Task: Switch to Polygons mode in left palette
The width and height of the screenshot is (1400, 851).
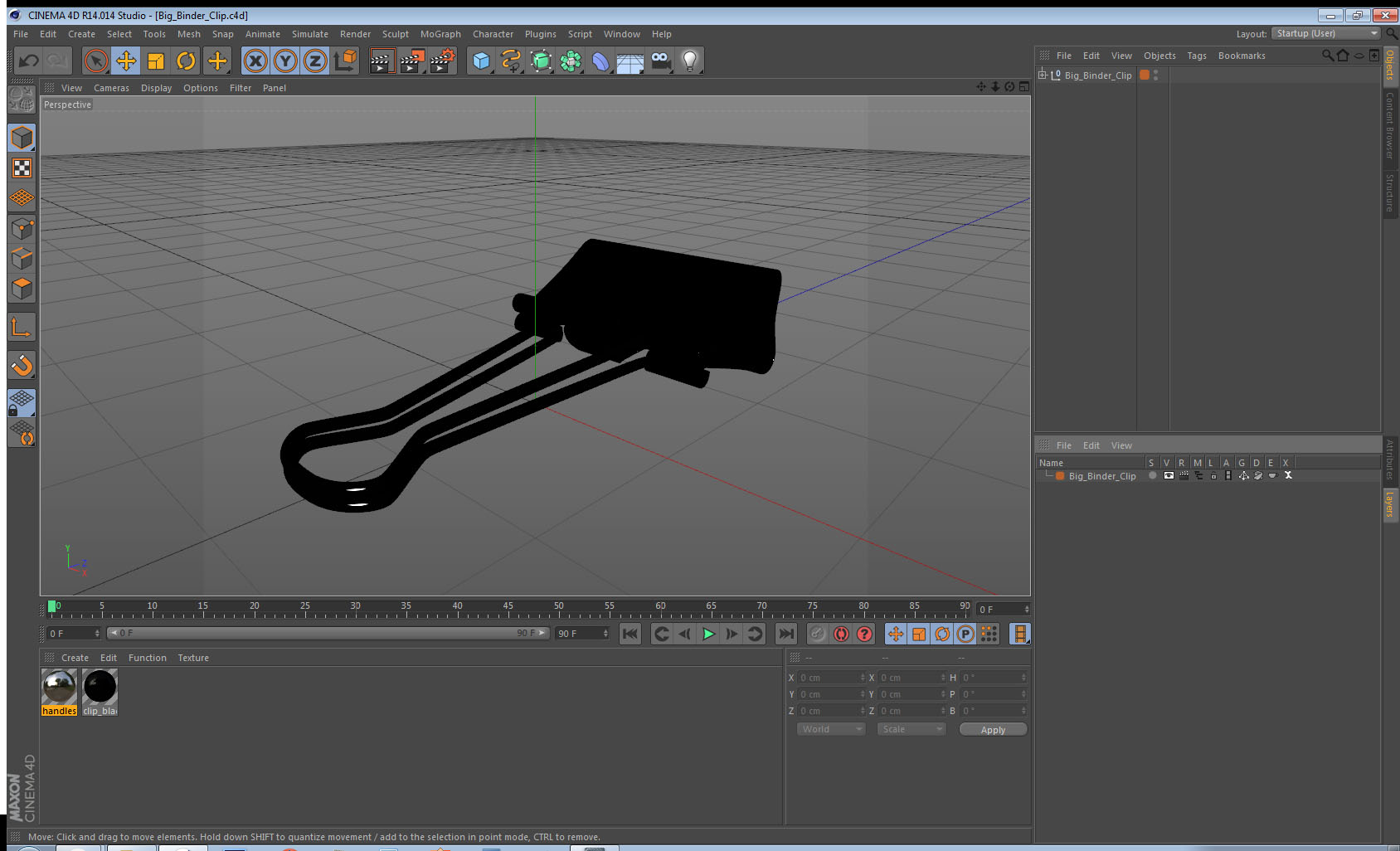Action: point(22,288)
